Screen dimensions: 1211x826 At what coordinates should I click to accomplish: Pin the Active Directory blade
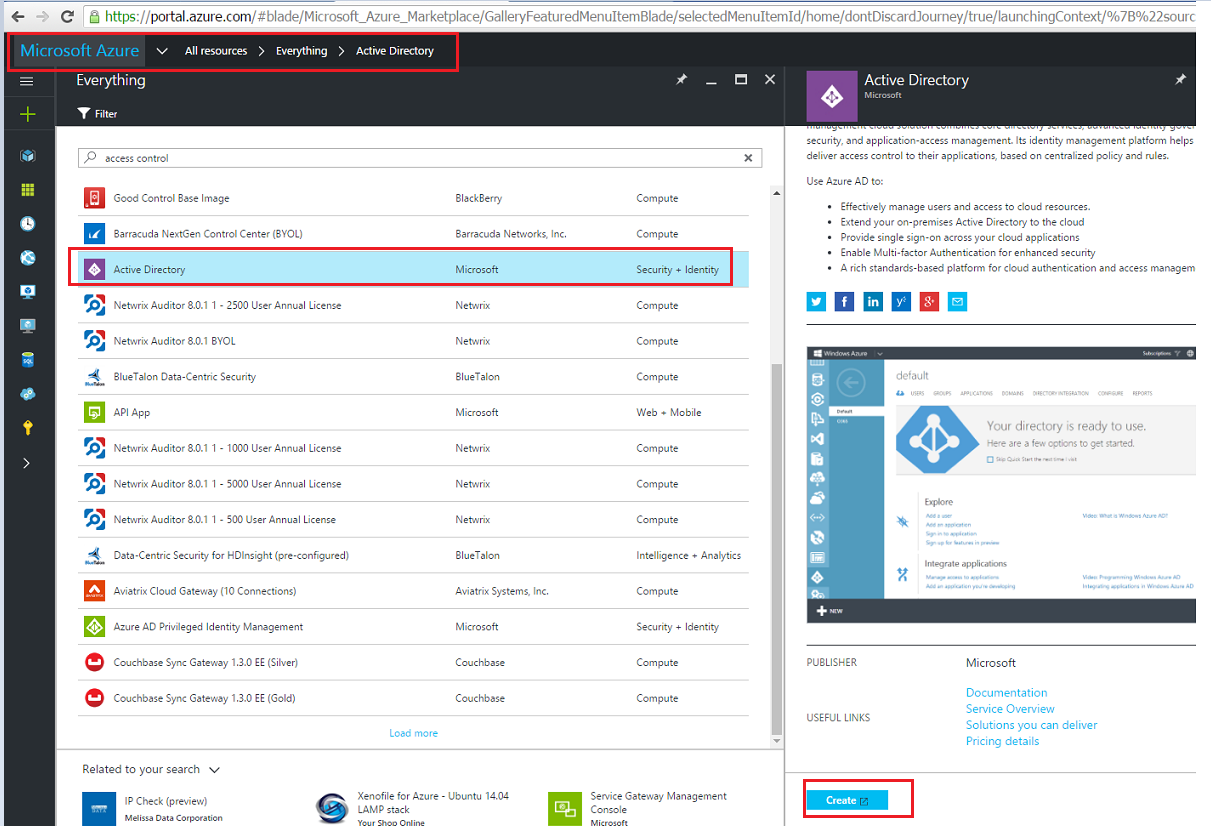point(1180,80)
